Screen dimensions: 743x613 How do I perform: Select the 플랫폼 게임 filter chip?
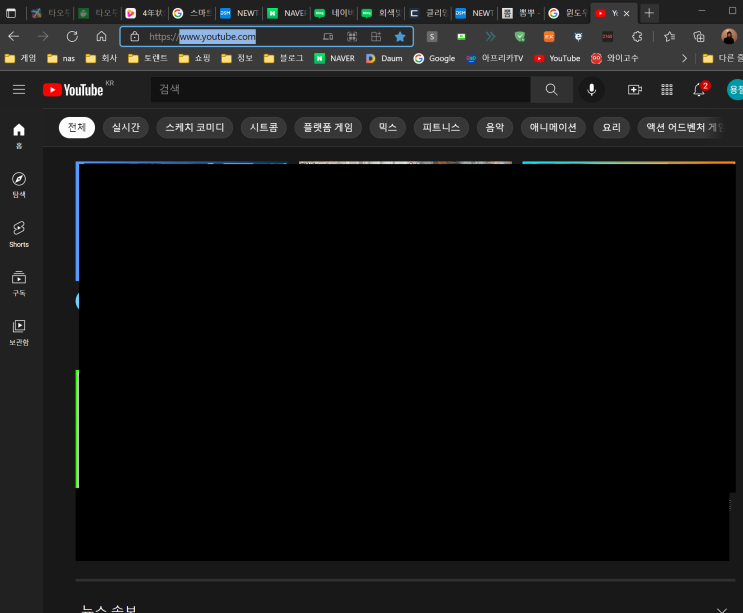[328, 127]
